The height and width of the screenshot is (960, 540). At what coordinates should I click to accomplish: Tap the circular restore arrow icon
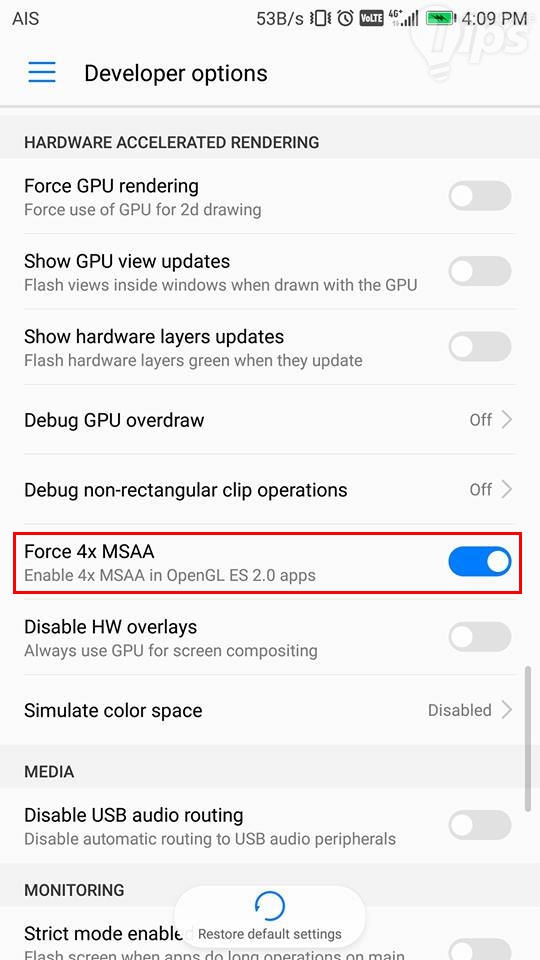(x=270, y=907)
